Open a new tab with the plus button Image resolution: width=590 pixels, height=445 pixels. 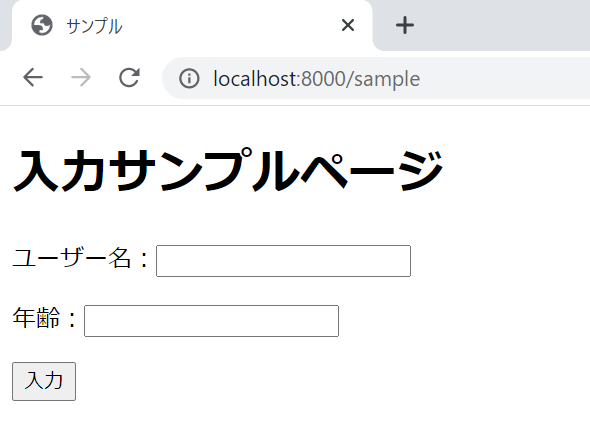[x=405, y=26]
